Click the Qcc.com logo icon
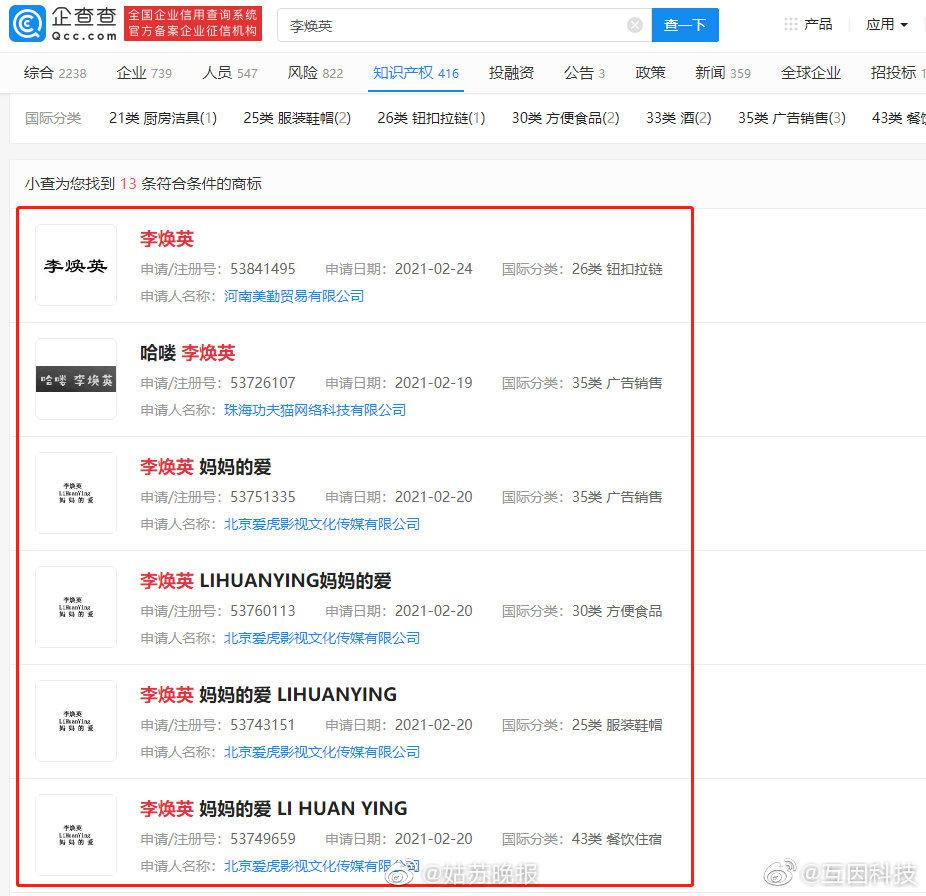This screenshot has height=896, width=926. (x=27, y=24)
